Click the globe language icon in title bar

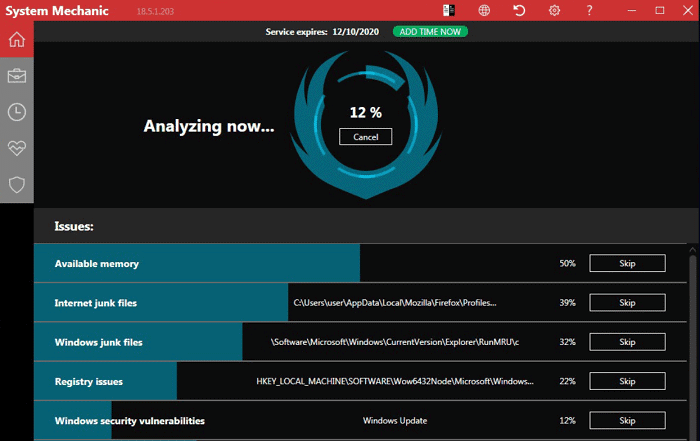coord(484,10)
